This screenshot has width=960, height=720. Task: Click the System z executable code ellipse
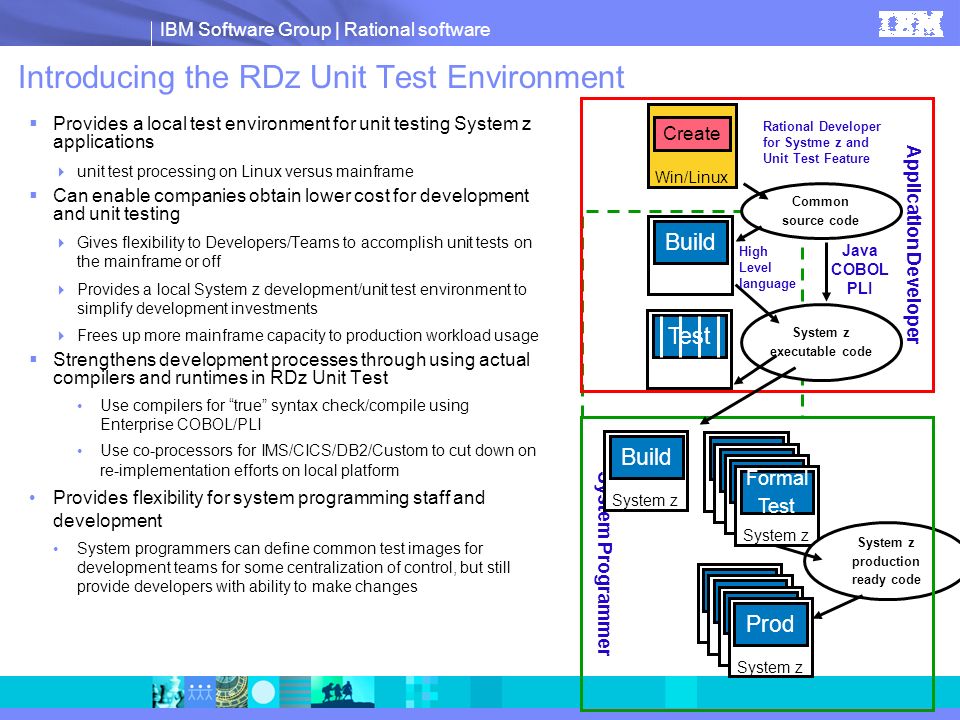[821, 342]
